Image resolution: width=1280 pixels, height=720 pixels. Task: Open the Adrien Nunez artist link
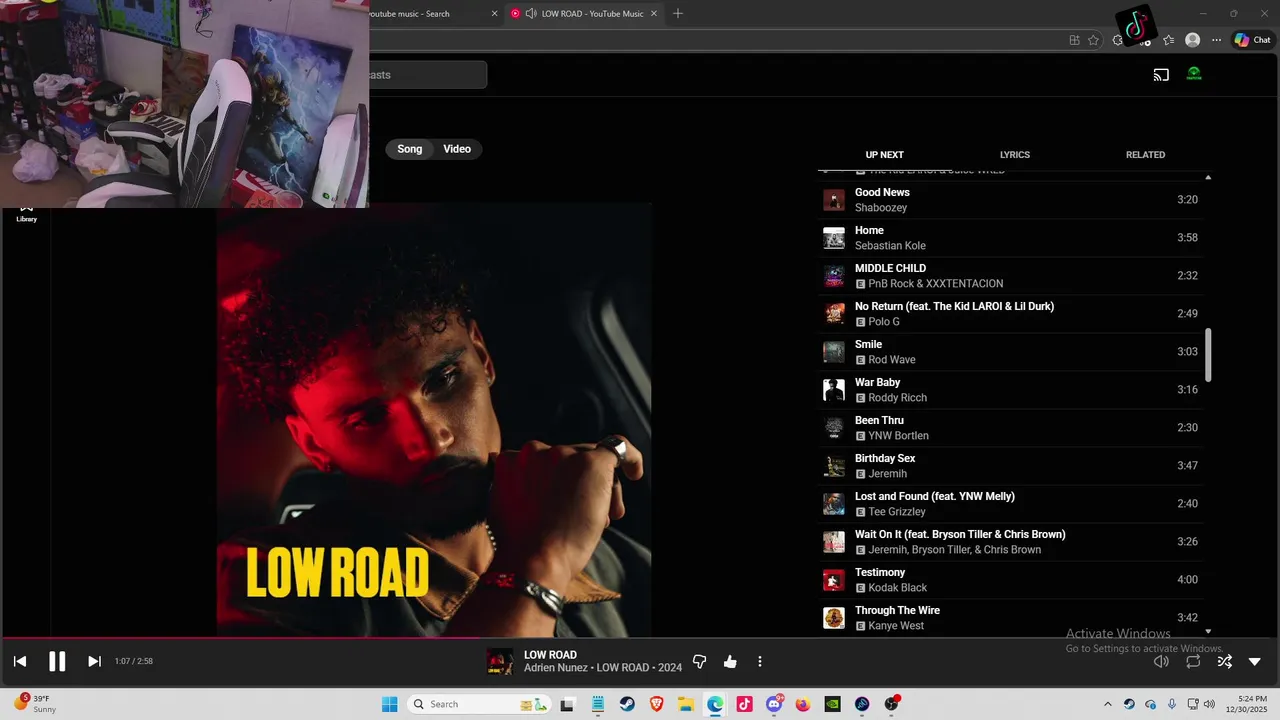[x=557, y=668]
